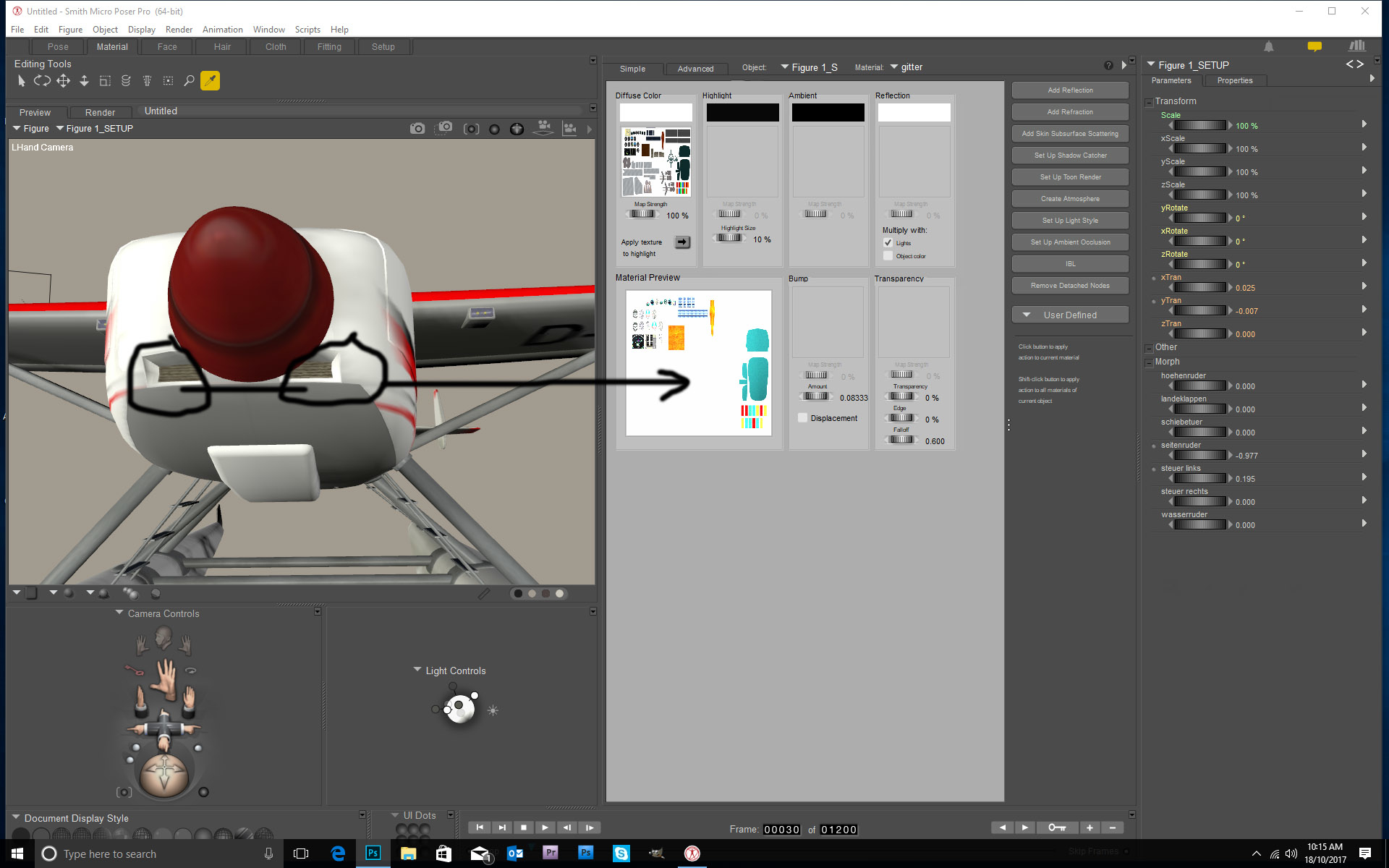Click the render camera icon above viewport
This screenshot has height=868, width=1389.
(417, 129)
